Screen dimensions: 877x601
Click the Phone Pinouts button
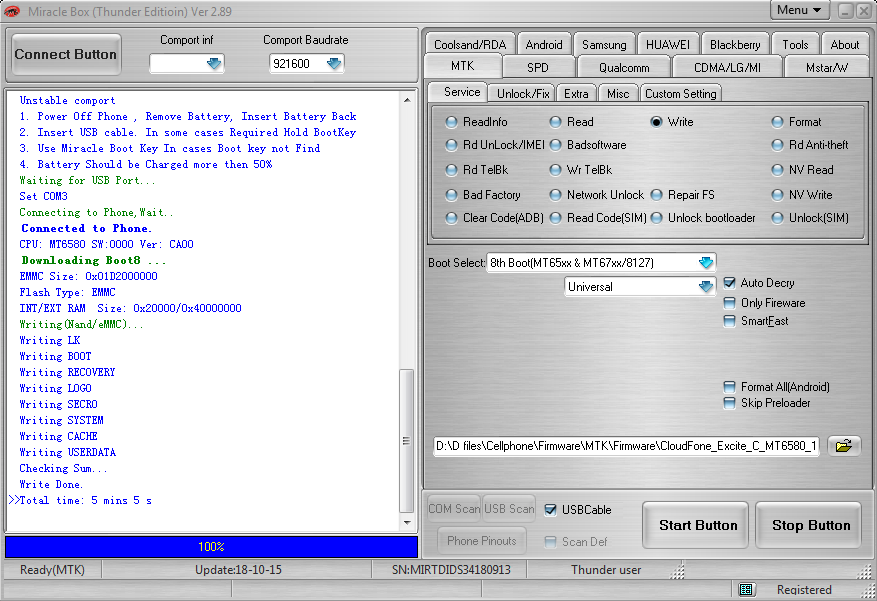pos(482,541)
